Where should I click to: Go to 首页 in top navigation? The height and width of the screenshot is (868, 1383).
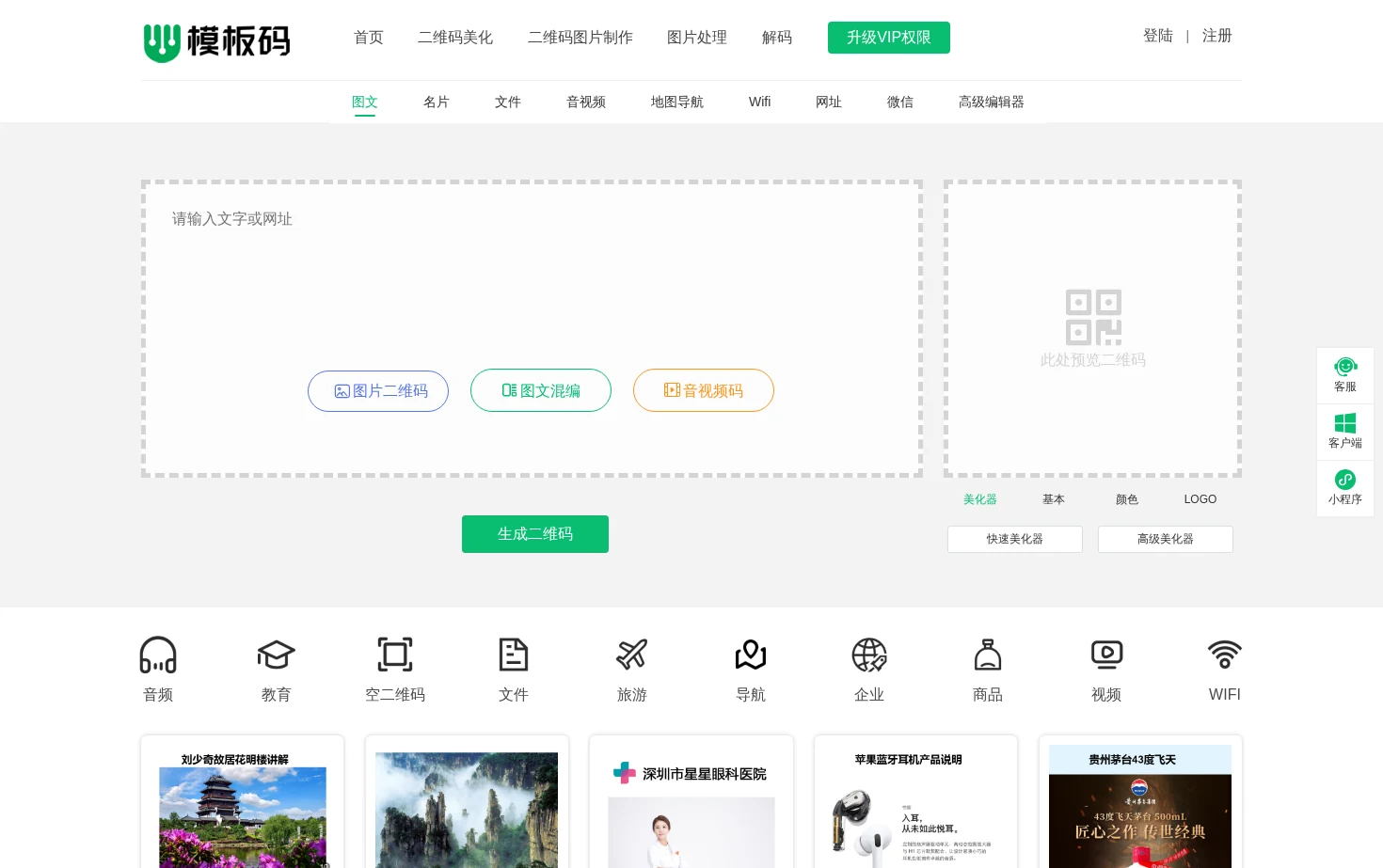pyautogui.click(x=369, y=38)
